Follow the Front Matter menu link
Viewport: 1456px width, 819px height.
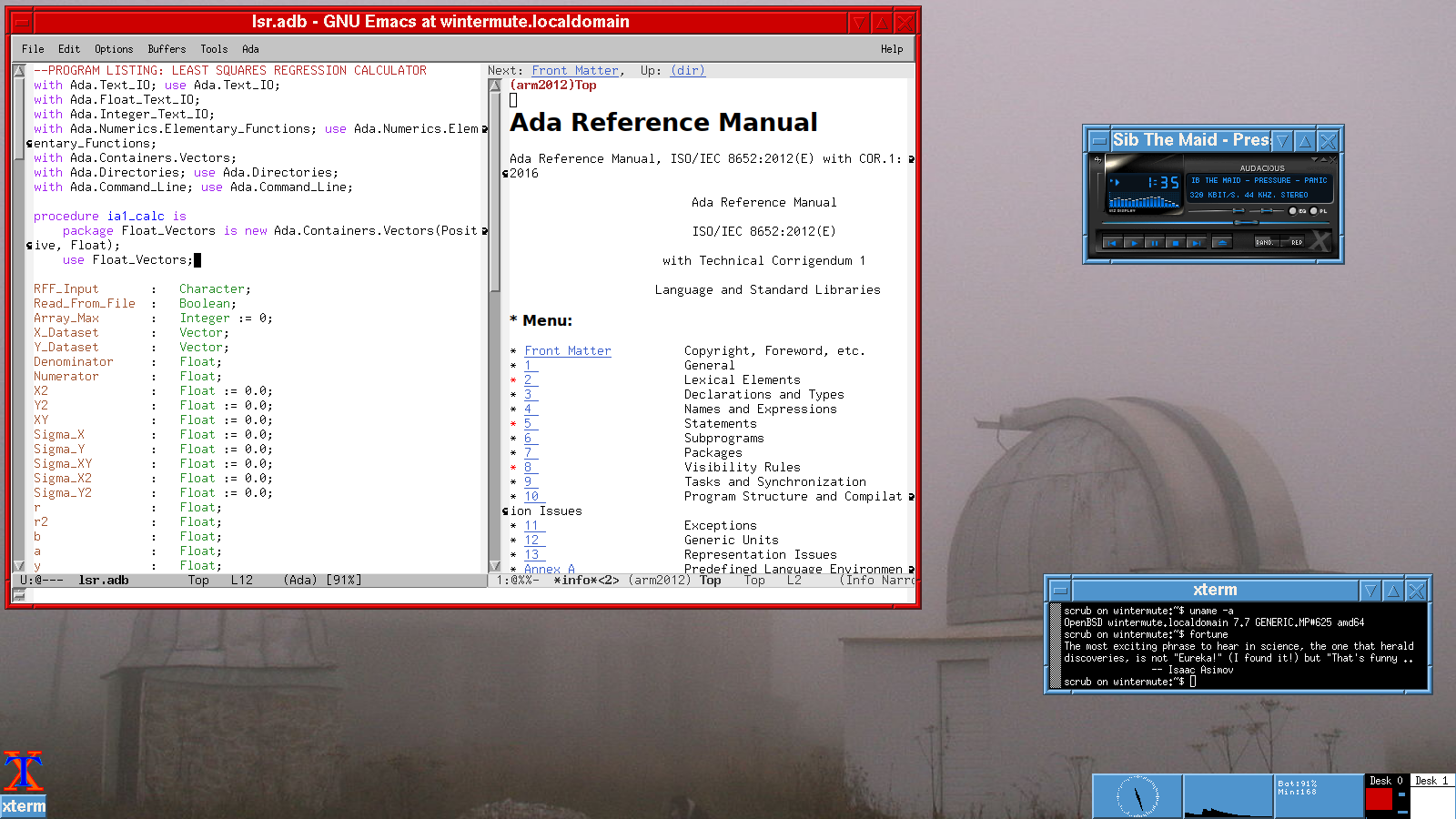coord(567,351)
